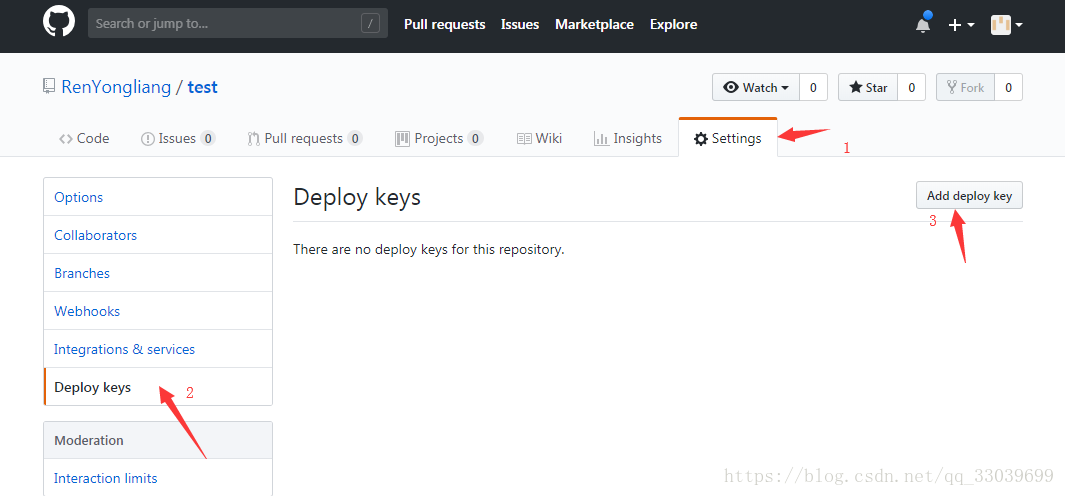Open the notifications bell icon
The width and height of the screenshot is (1065, 496).
click(x=922, y=24)
